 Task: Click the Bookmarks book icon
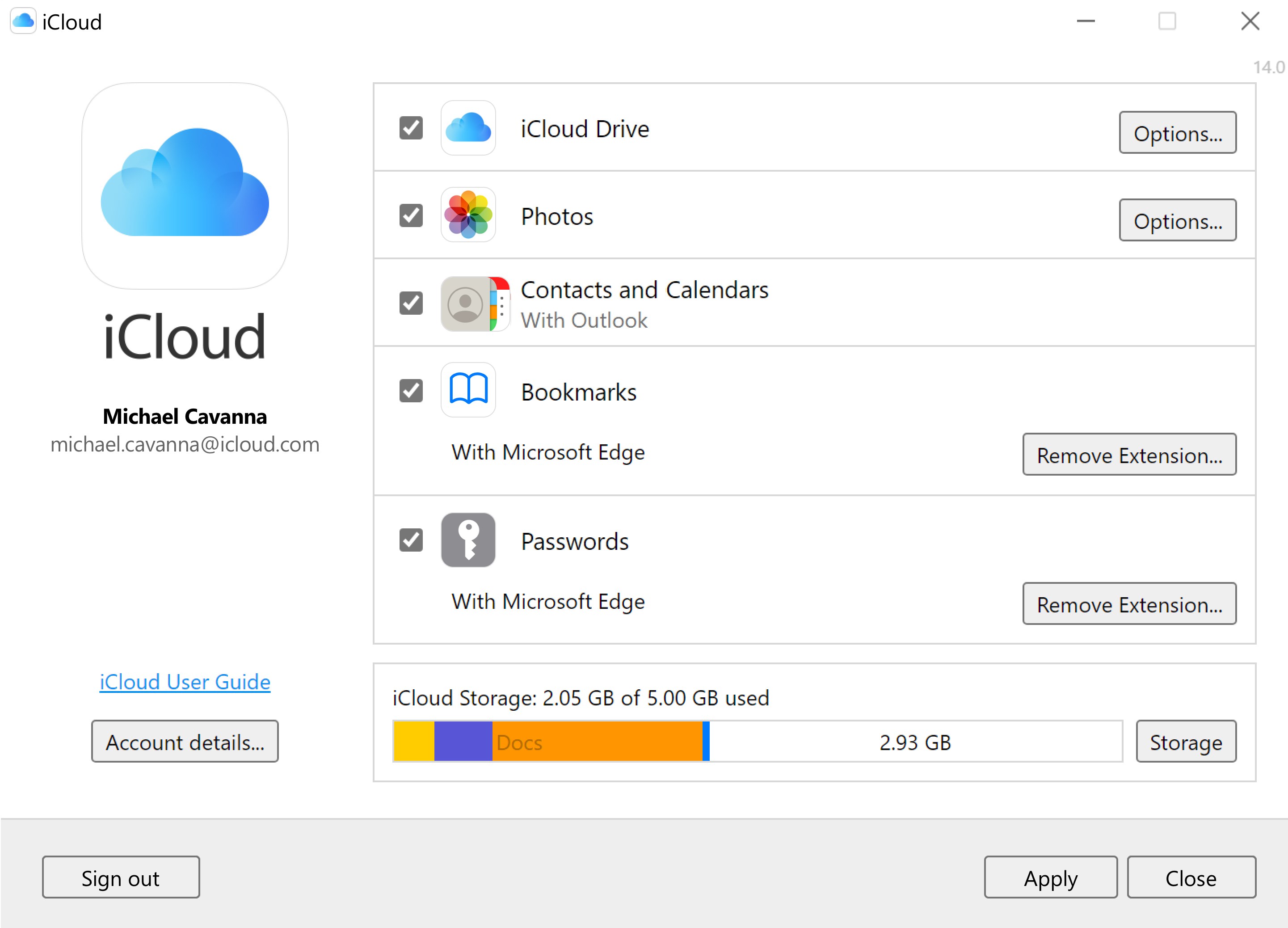(x=468, y=391)
